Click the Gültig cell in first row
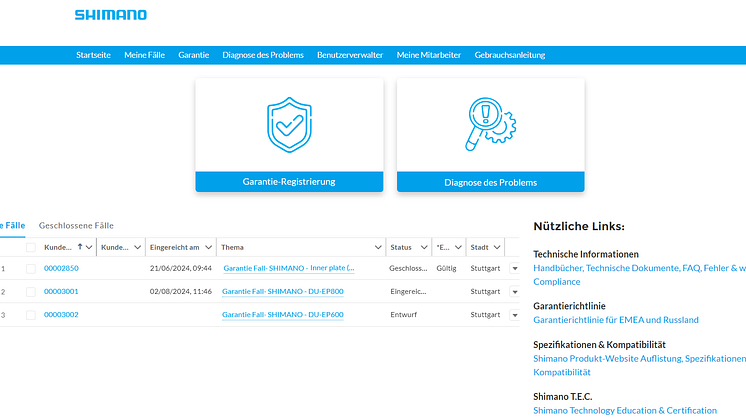The image size is (746, 419). point(446,268)
